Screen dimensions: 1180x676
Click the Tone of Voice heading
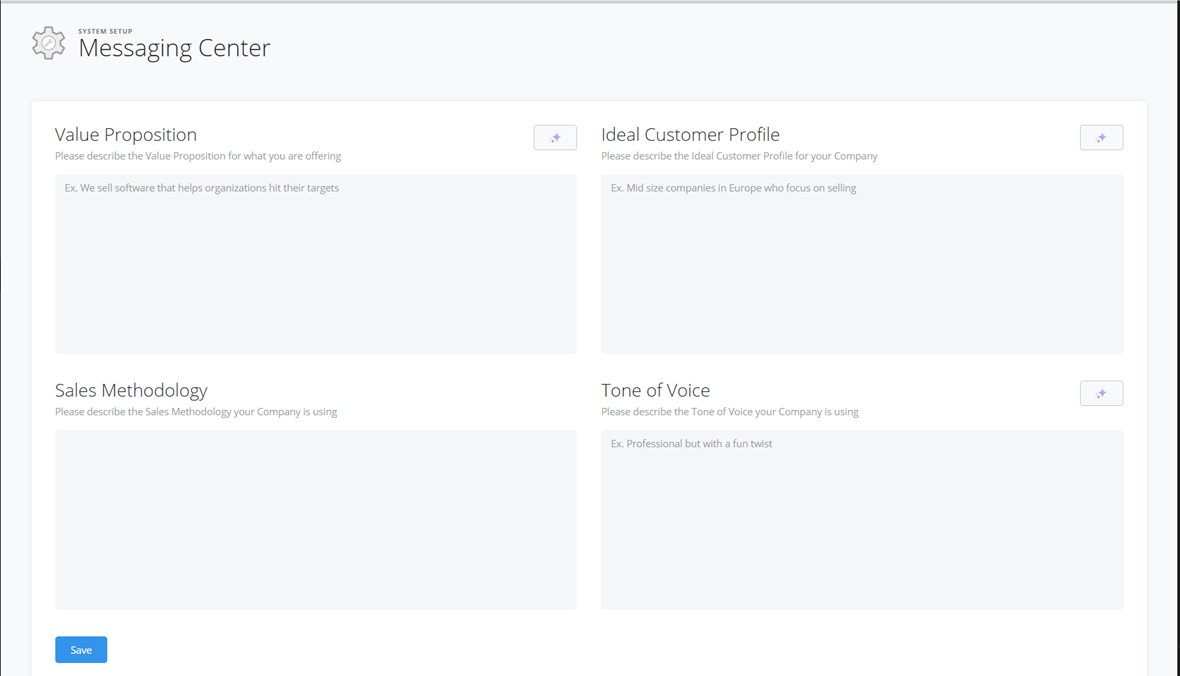[x=655, y=391]
